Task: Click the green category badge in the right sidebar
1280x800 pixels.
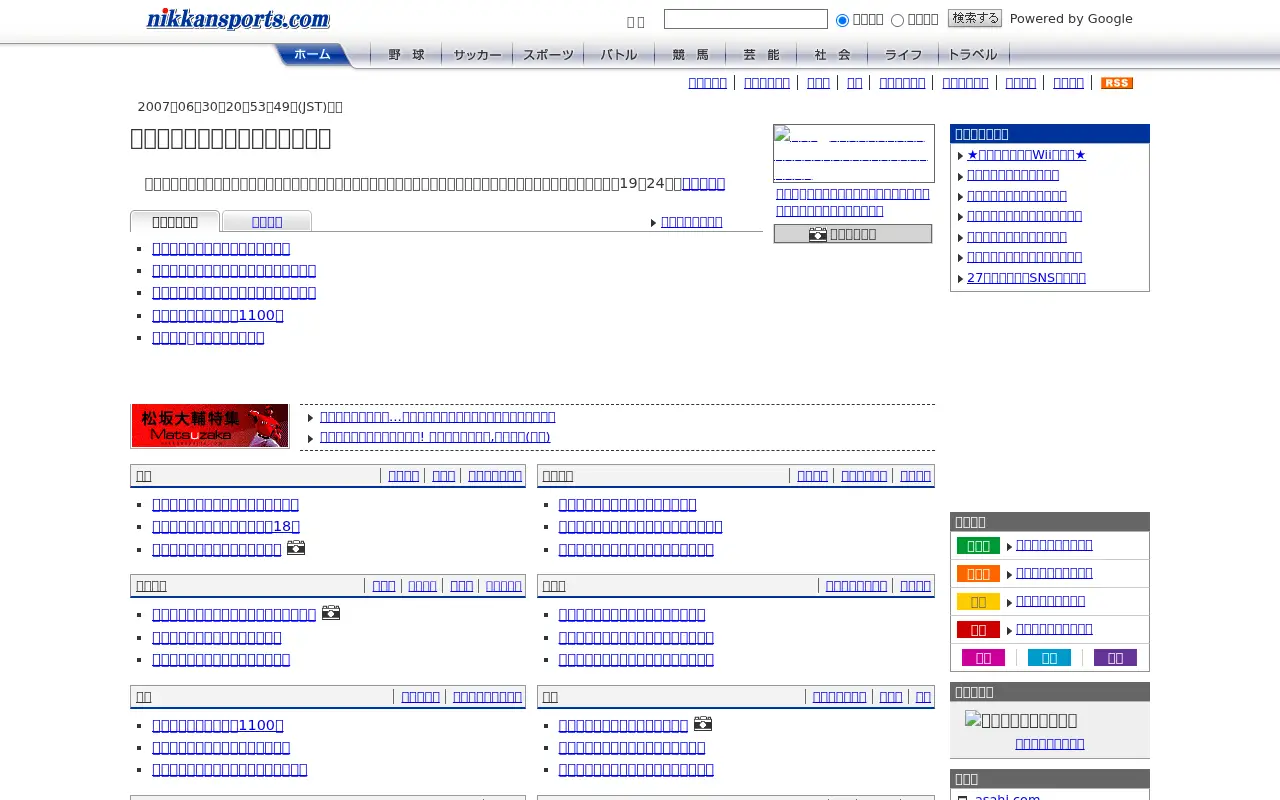Action: 978,546
